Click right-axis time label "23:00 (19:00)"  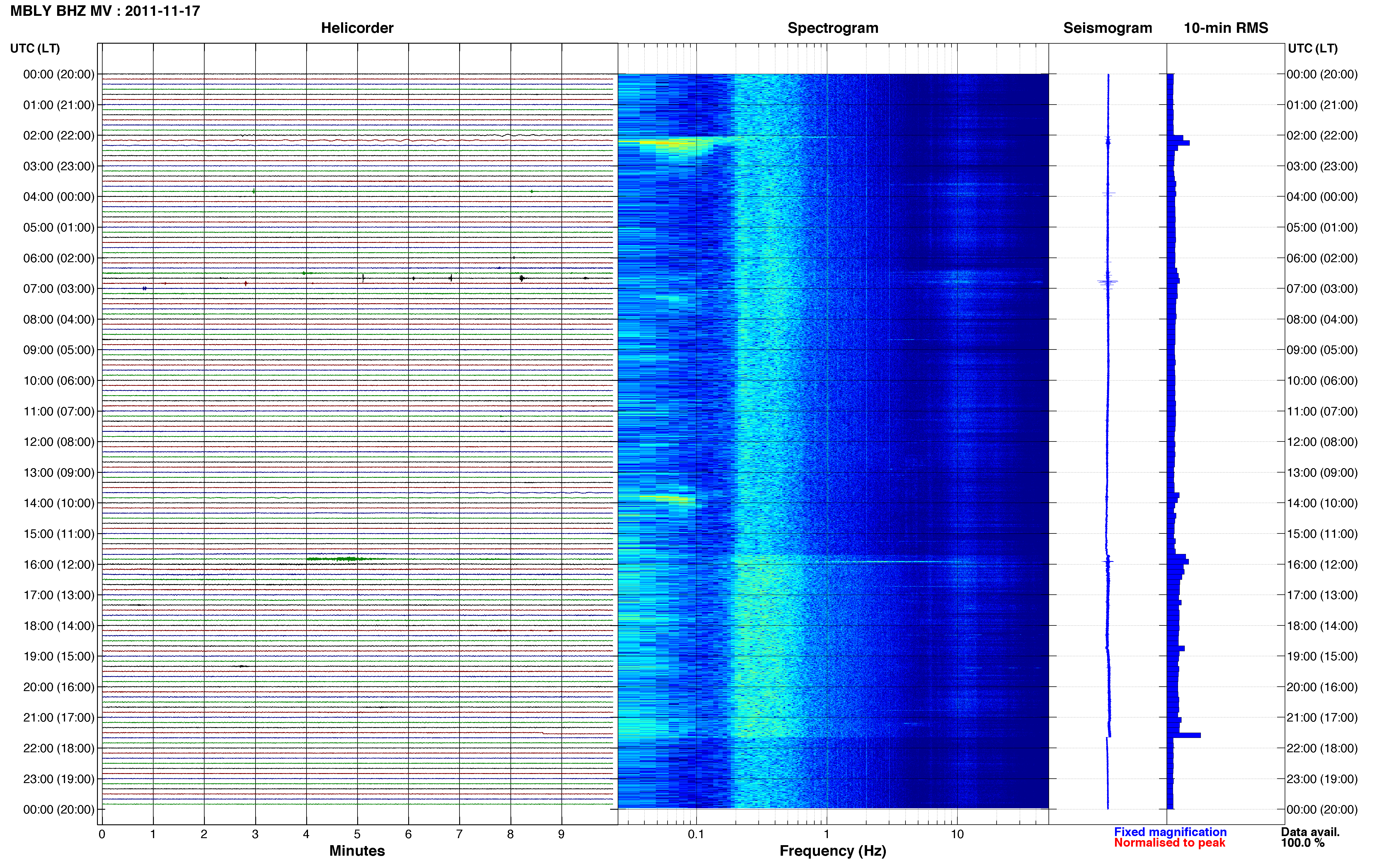1322,779
